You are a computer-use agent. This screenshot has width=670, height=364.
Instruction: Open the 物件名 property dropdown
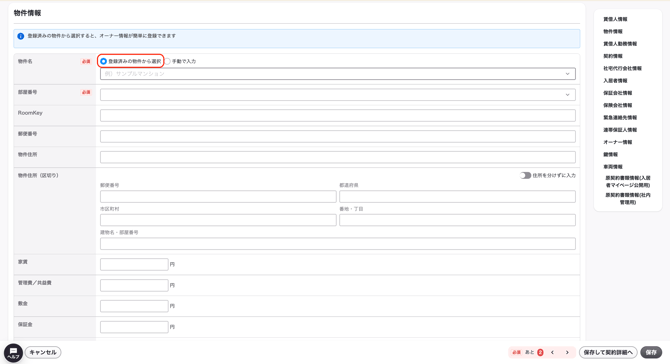[x=338, y=74]
